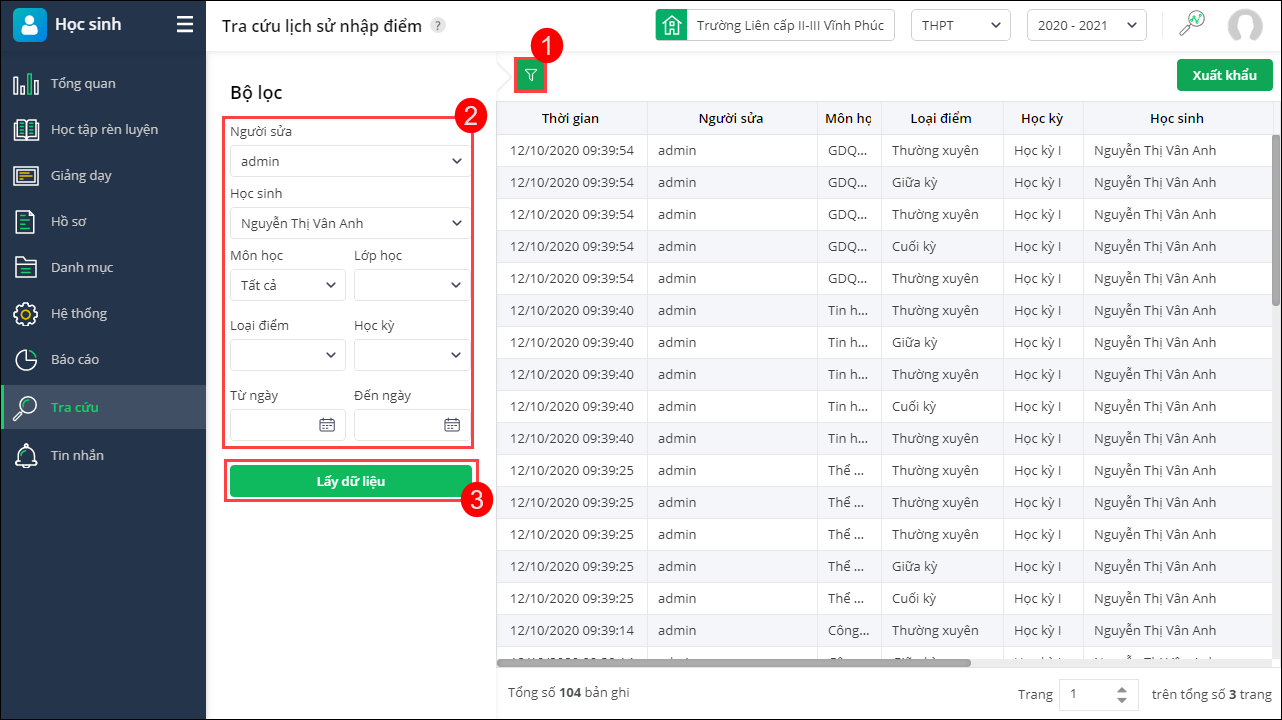The height and width of the screenshot is (720, 1282).
Task: Expand the Học sinh filter dropdown
Action: coord(350,223)
